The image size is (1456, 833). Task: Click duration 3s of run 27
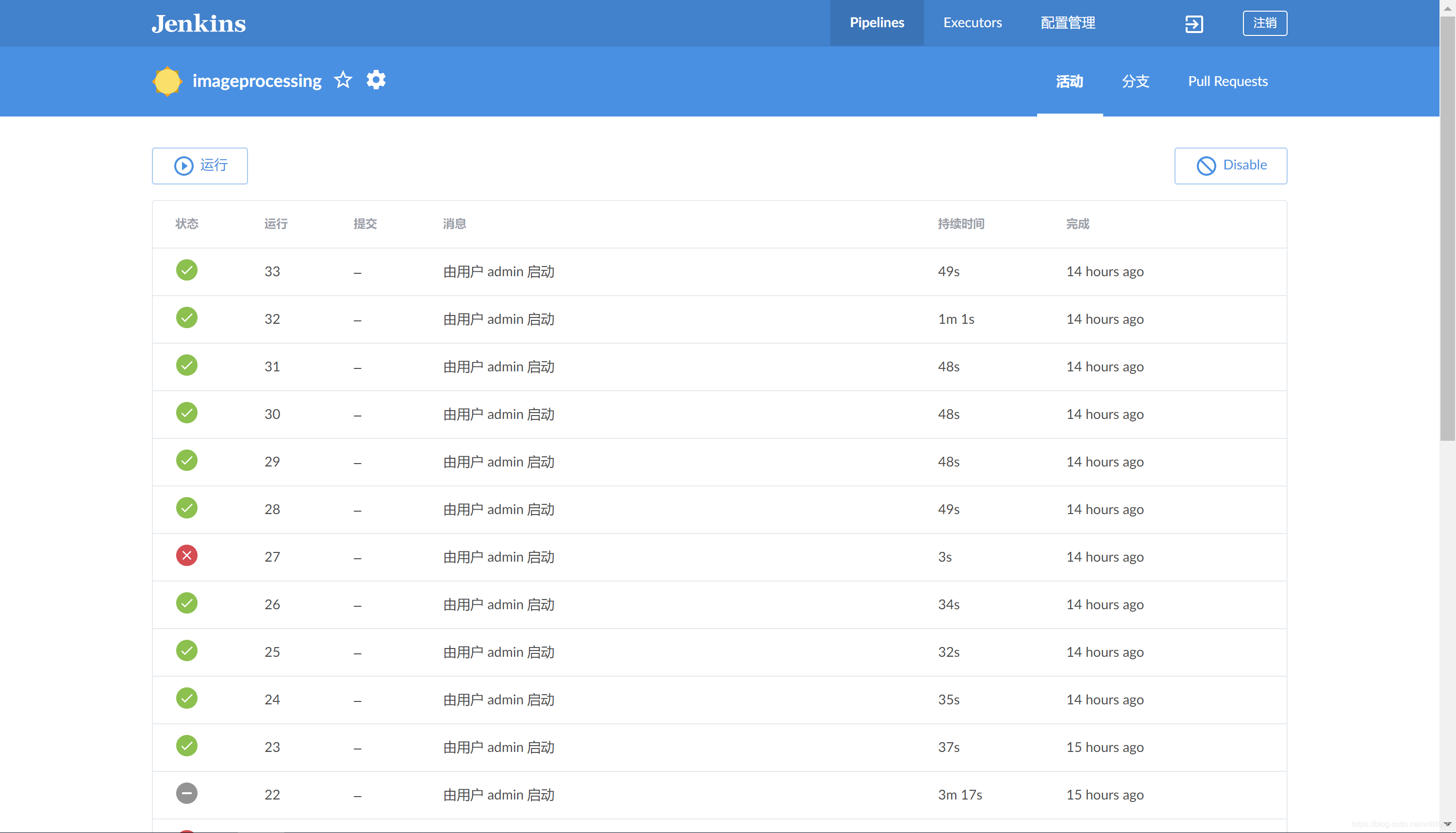point(945,557)
